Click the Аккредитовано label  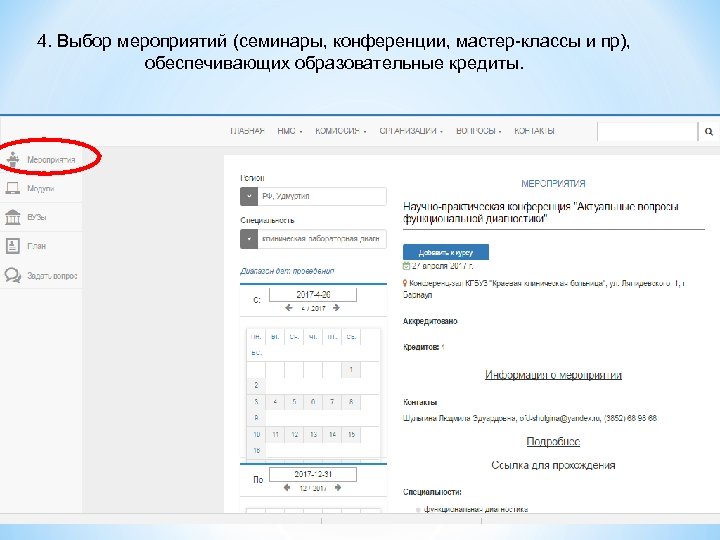click(x=430, y=321)
